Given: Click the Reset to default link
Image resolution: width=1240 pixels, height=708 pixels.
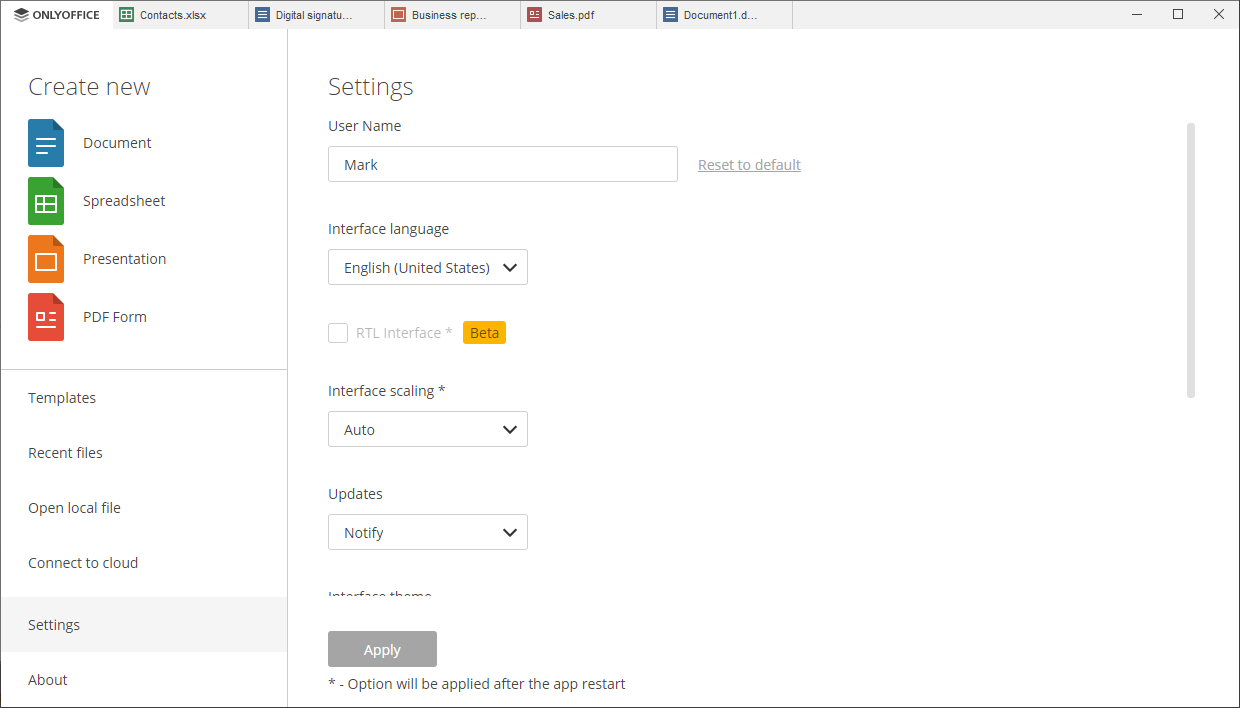Looking at the screenshot, I should point(749,165).
